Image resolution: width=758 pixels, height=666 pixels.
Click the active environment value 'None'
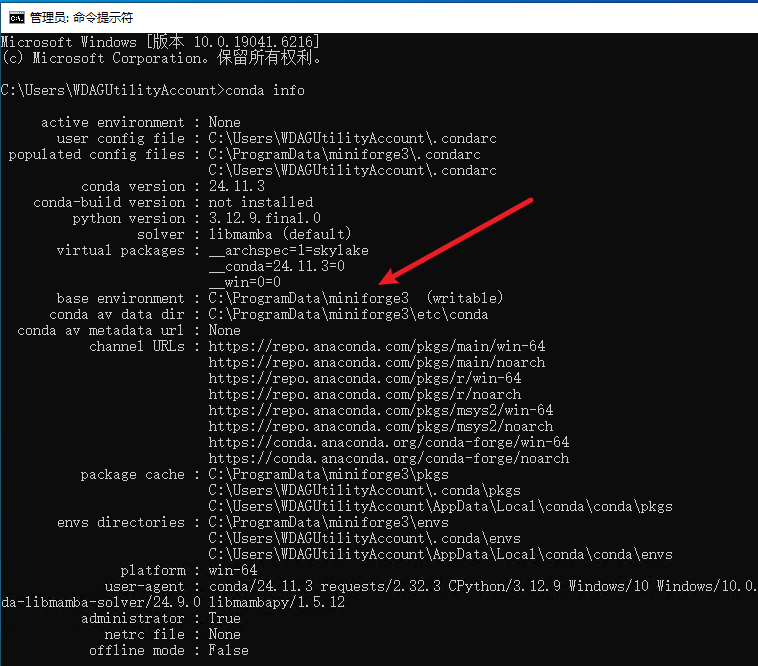(x=224, y=122)
